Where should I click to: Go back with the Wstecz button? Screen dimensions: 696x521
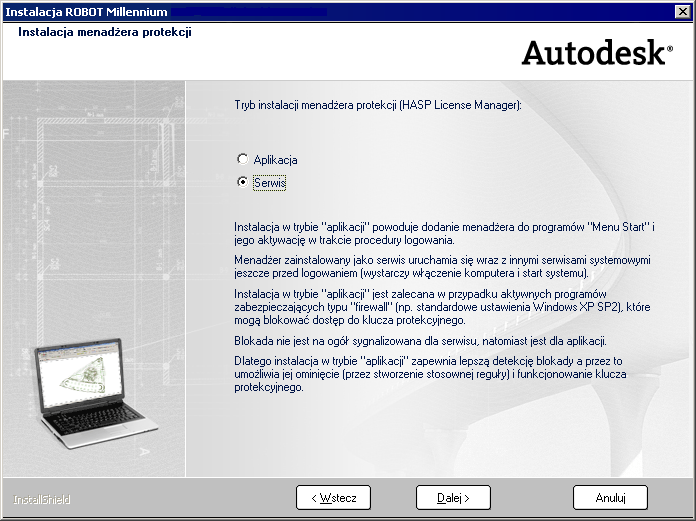click(x=333, y=498)
